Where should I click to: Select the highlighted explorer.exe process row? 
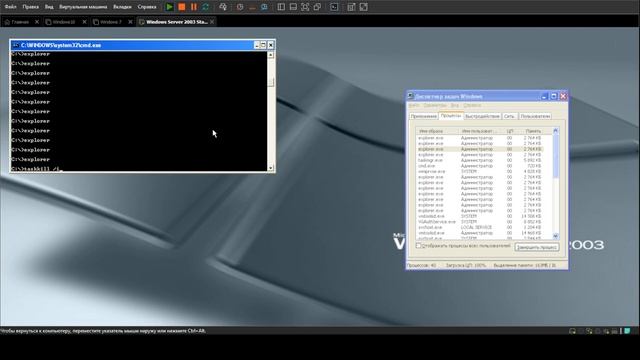coord(480,149)
